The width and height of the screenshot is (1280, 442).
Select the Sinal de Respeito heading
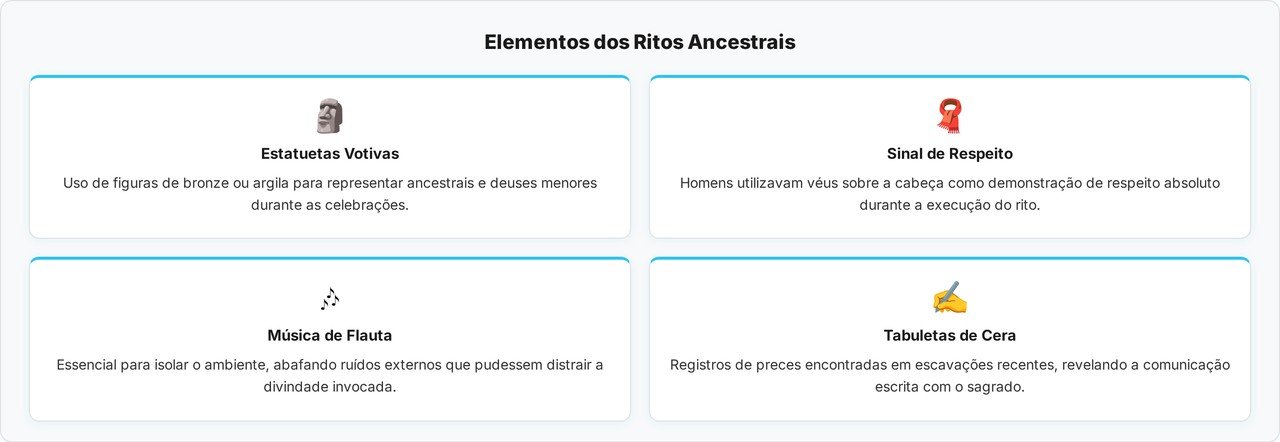949,154
